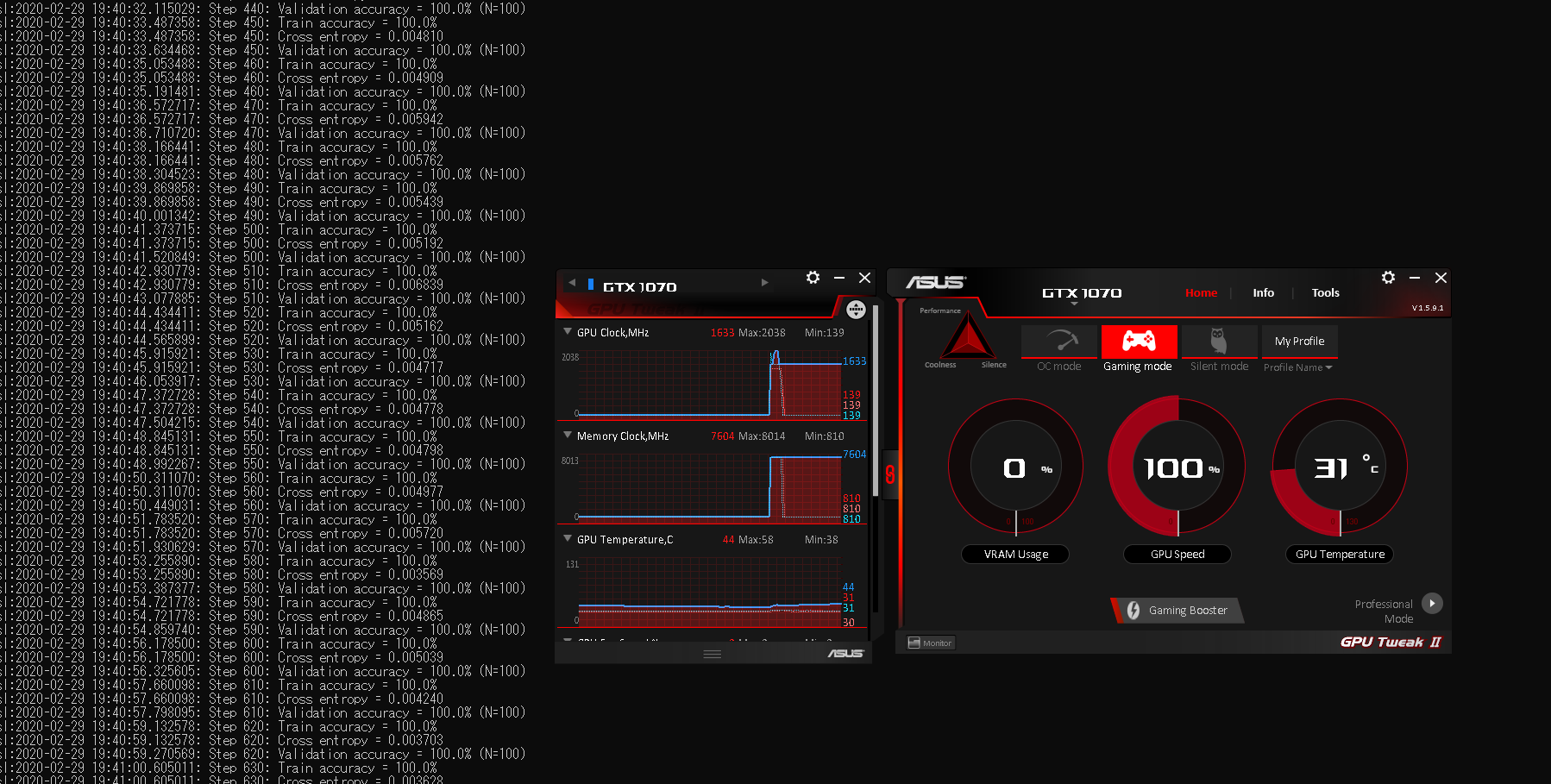Open the Tools tab

pos(1326,292)
